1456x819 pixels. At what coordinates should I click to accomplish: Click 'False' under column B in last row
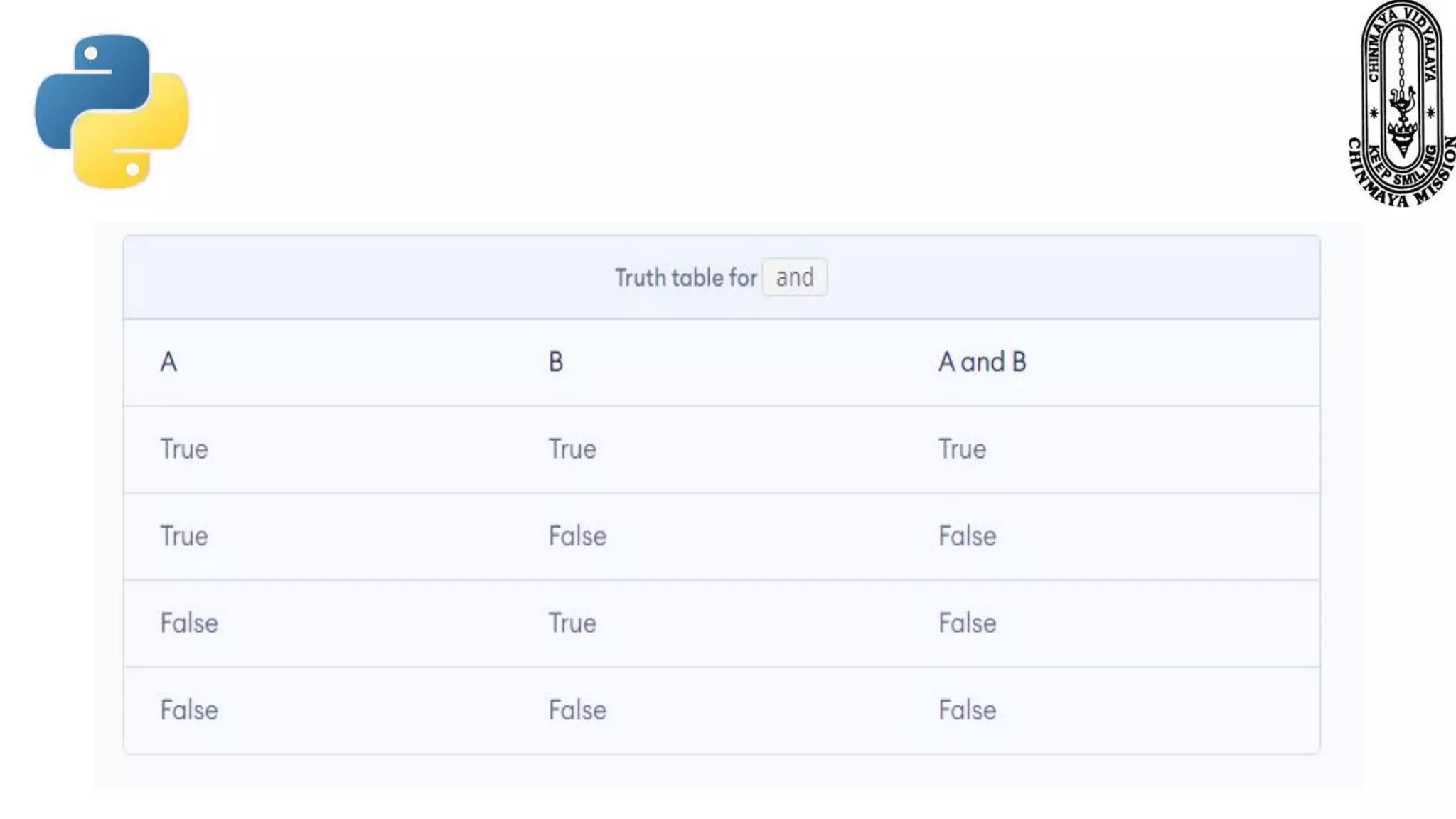tap(577, 710)
